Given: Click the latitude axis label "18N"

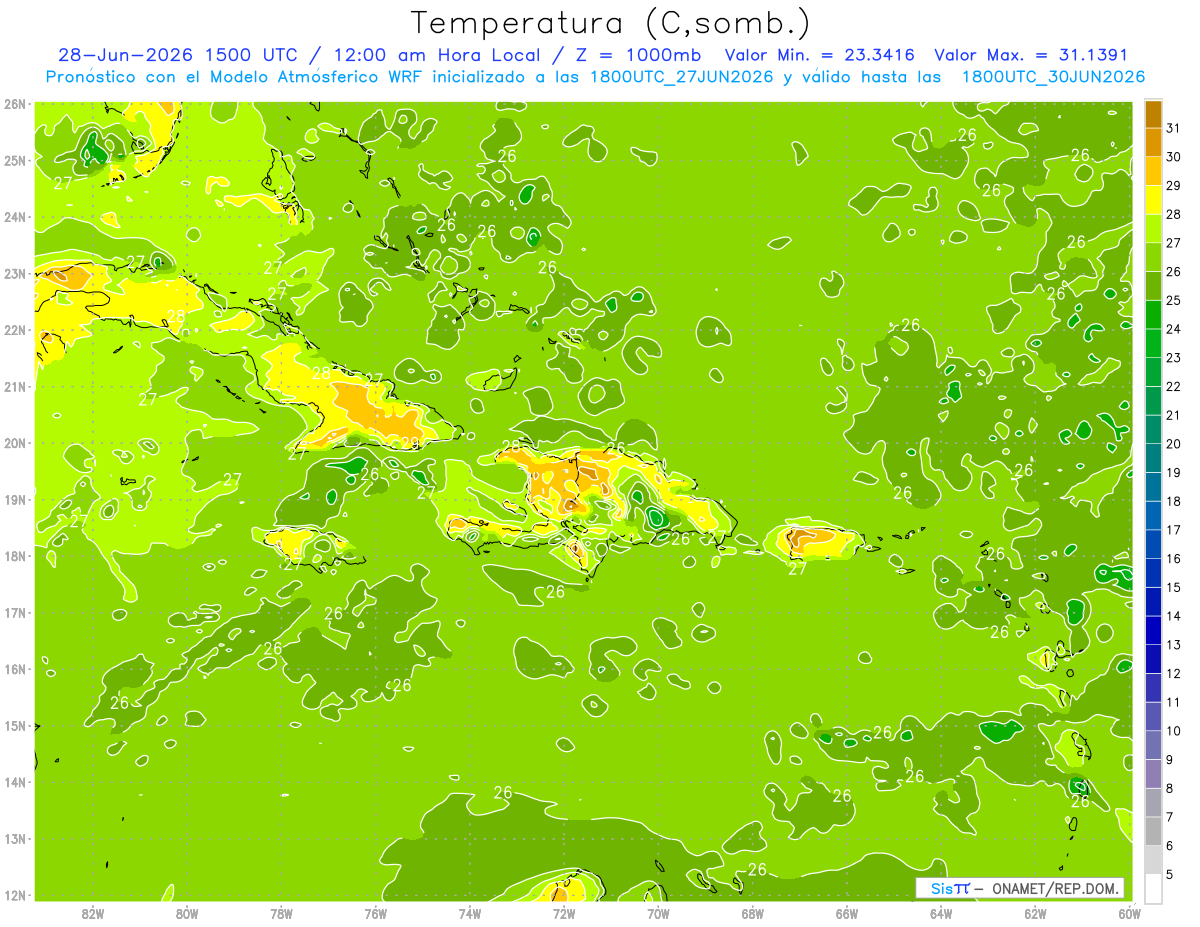Looking at the screenshot, I should (x=15, y=556).
